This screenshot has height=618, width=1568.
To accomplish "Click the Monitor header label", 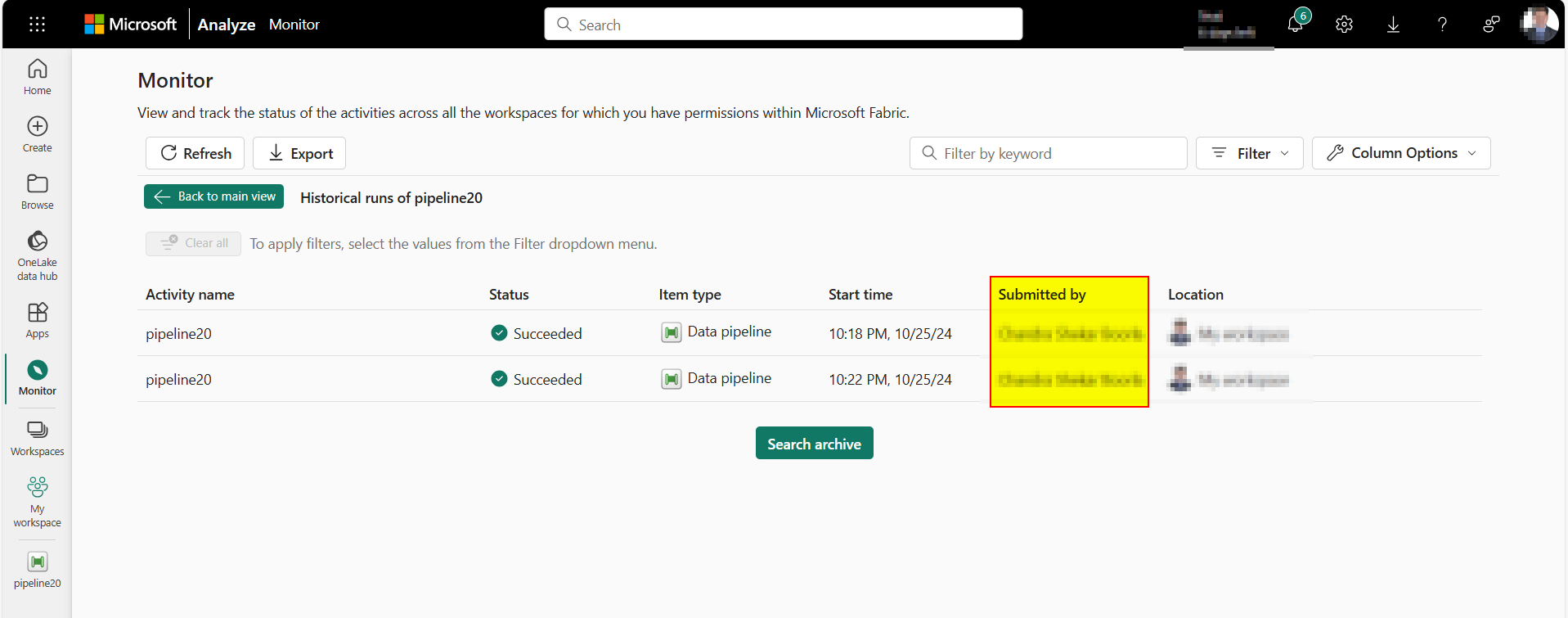I will coord(294,25).
